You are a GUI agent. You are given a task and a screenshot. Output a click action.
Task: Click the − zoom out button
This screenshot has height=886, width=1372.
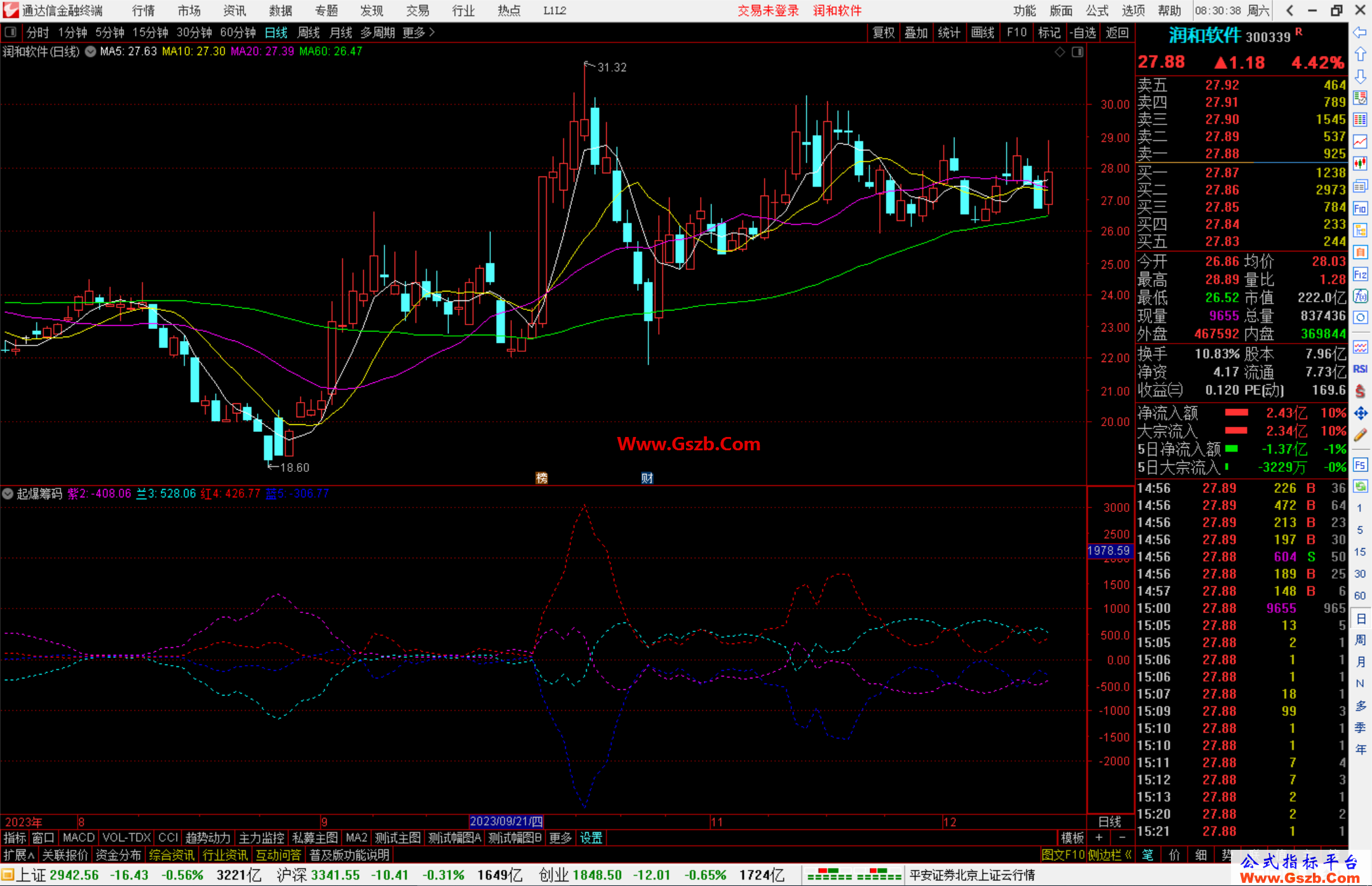[1122, 838]
